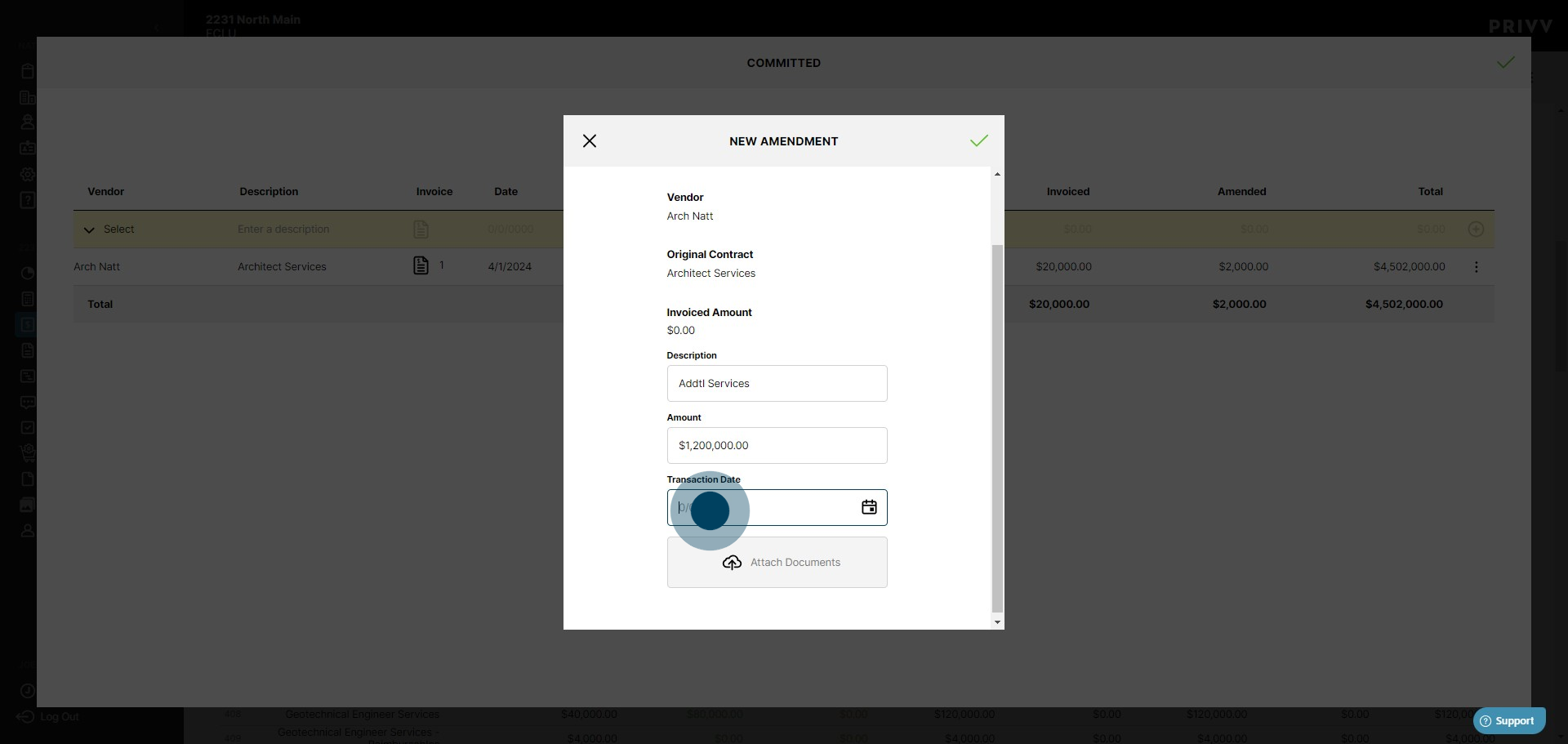Open the buildings icon in sidebar
The height and width of the screenshot is (744, 1568).
pos(27,97)
